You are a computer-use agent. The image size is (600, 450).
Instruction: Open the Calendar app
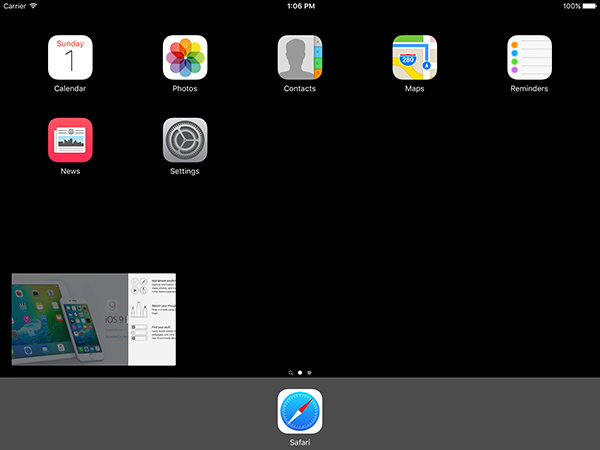70,57
